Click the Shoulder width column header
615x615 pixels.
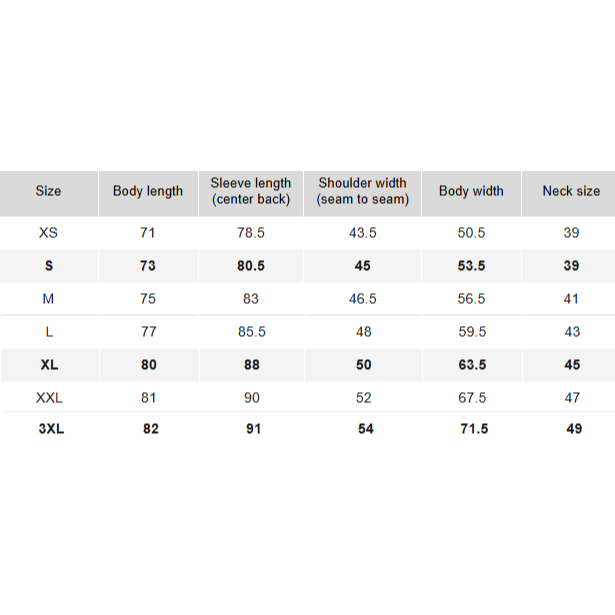tap(362, 191)
